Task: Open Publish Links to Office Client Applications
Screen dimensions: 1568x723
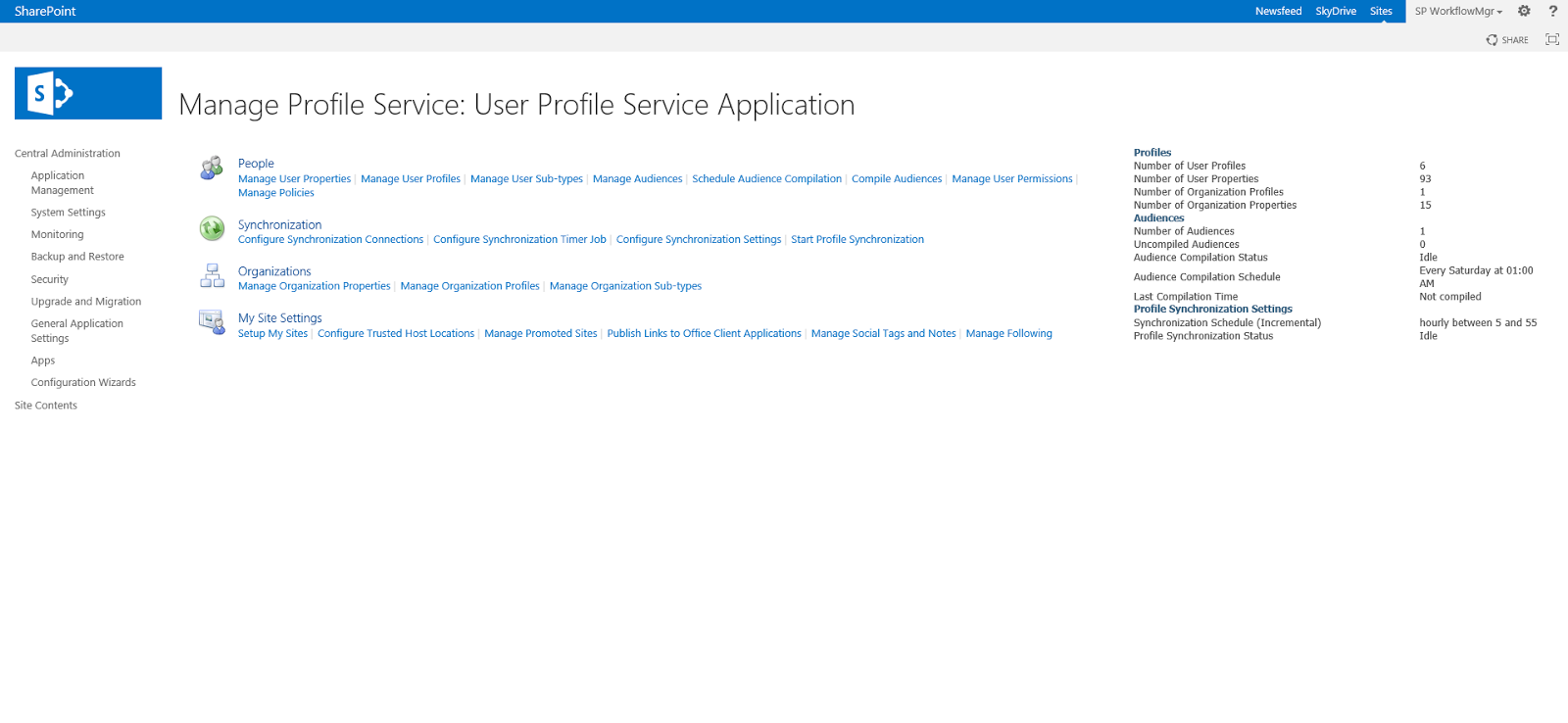Action: coord(704,334)
